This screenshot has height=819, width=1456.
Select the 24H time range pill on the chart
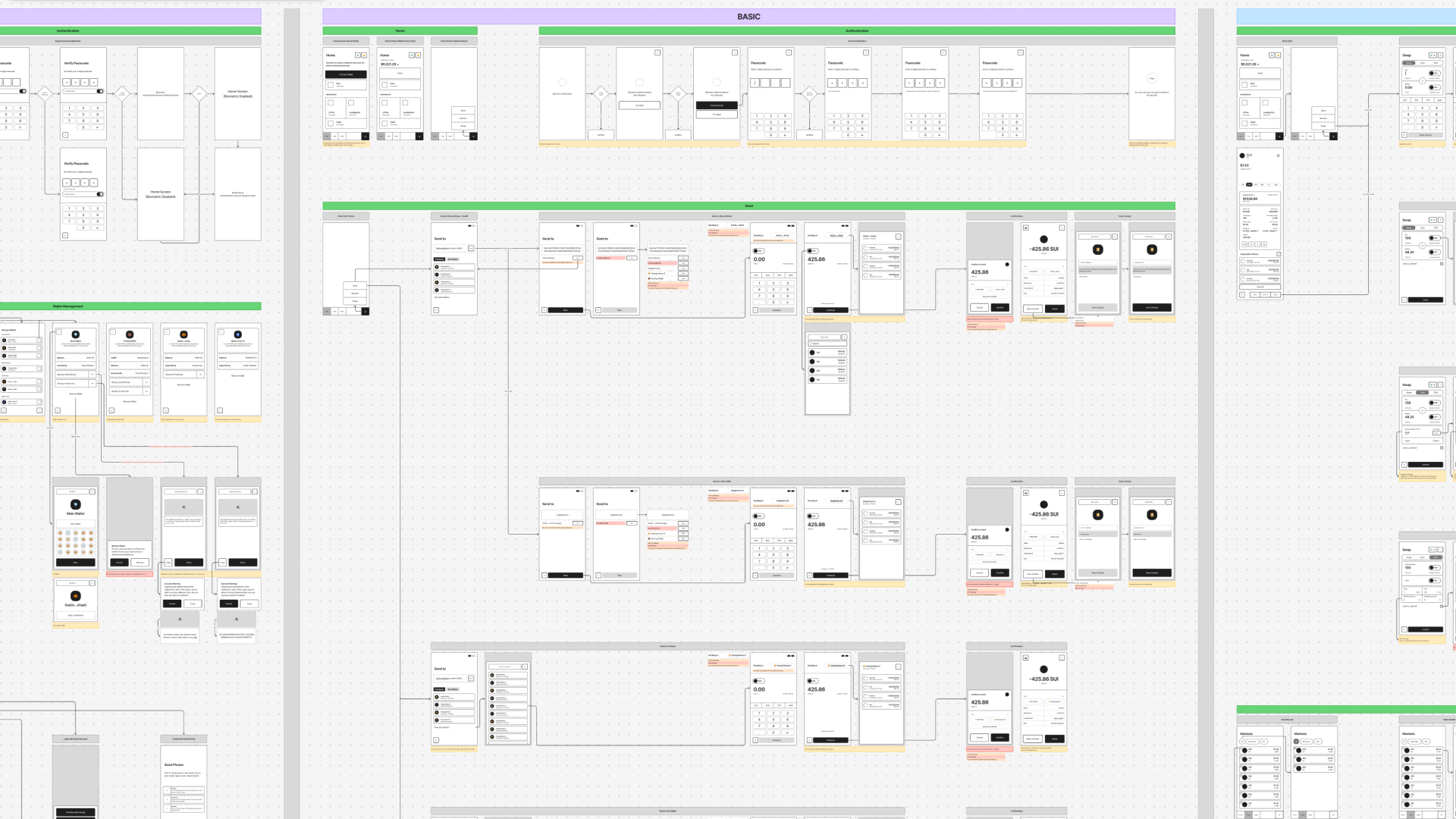1249,184
